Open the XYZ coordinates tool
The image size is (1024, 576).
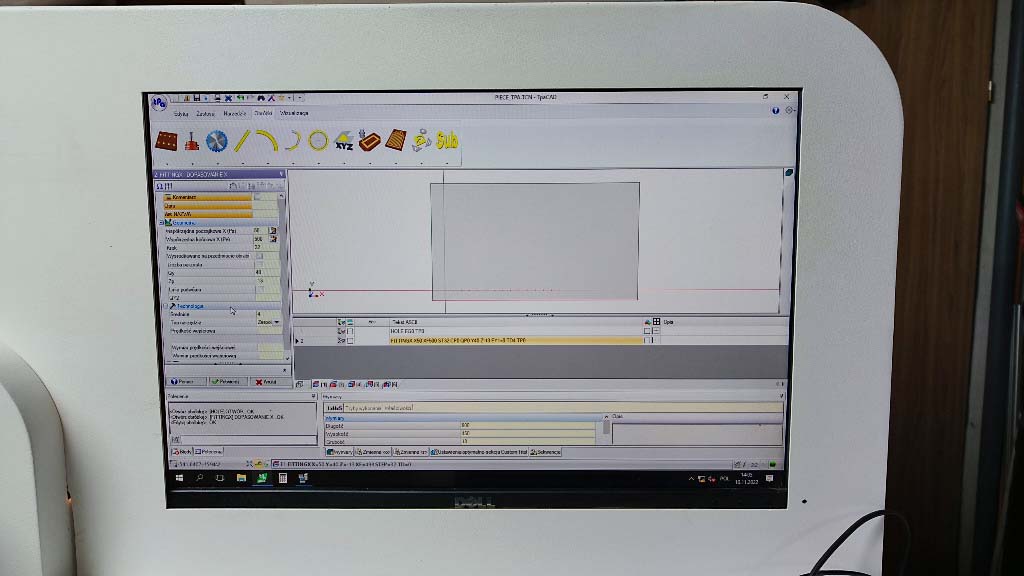(345, 141)
